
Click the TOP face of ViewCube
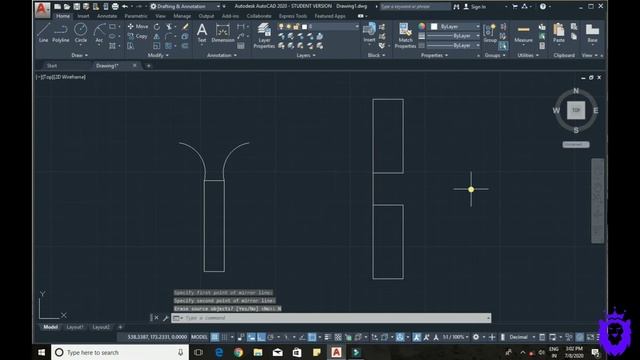[x=576, y=110]
